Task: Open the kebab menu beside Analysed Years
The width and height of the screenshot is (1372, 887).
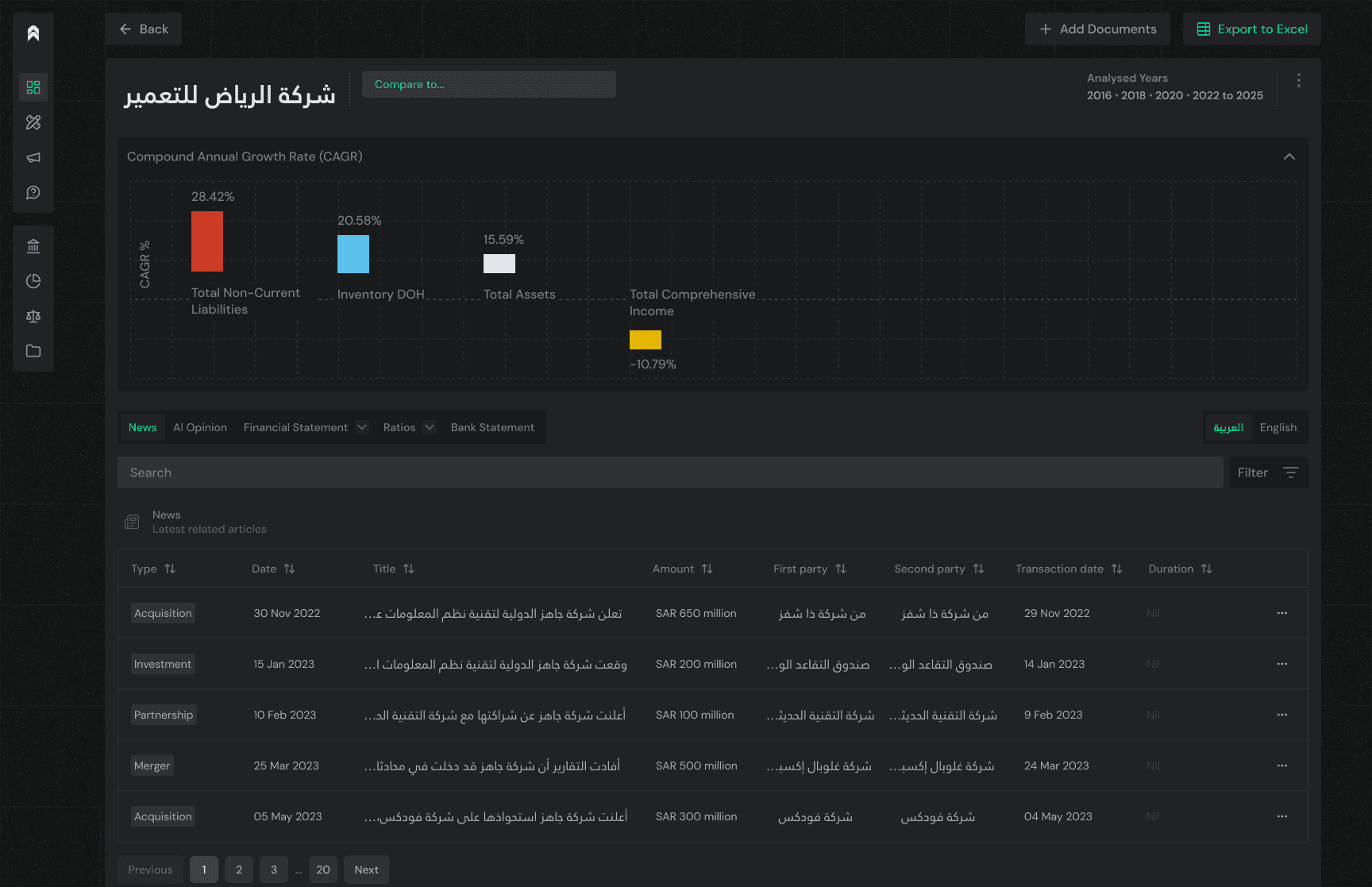Action: pos(1299,79)
